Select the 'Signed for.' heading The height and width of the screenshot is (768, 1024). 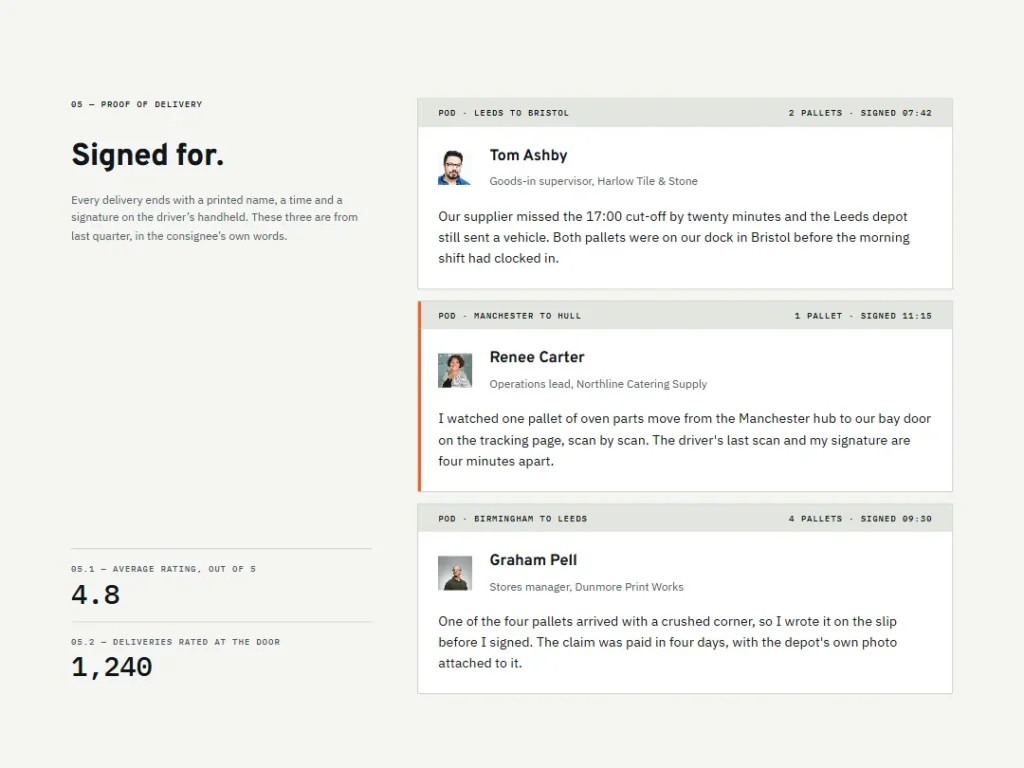tap(148, 155)
